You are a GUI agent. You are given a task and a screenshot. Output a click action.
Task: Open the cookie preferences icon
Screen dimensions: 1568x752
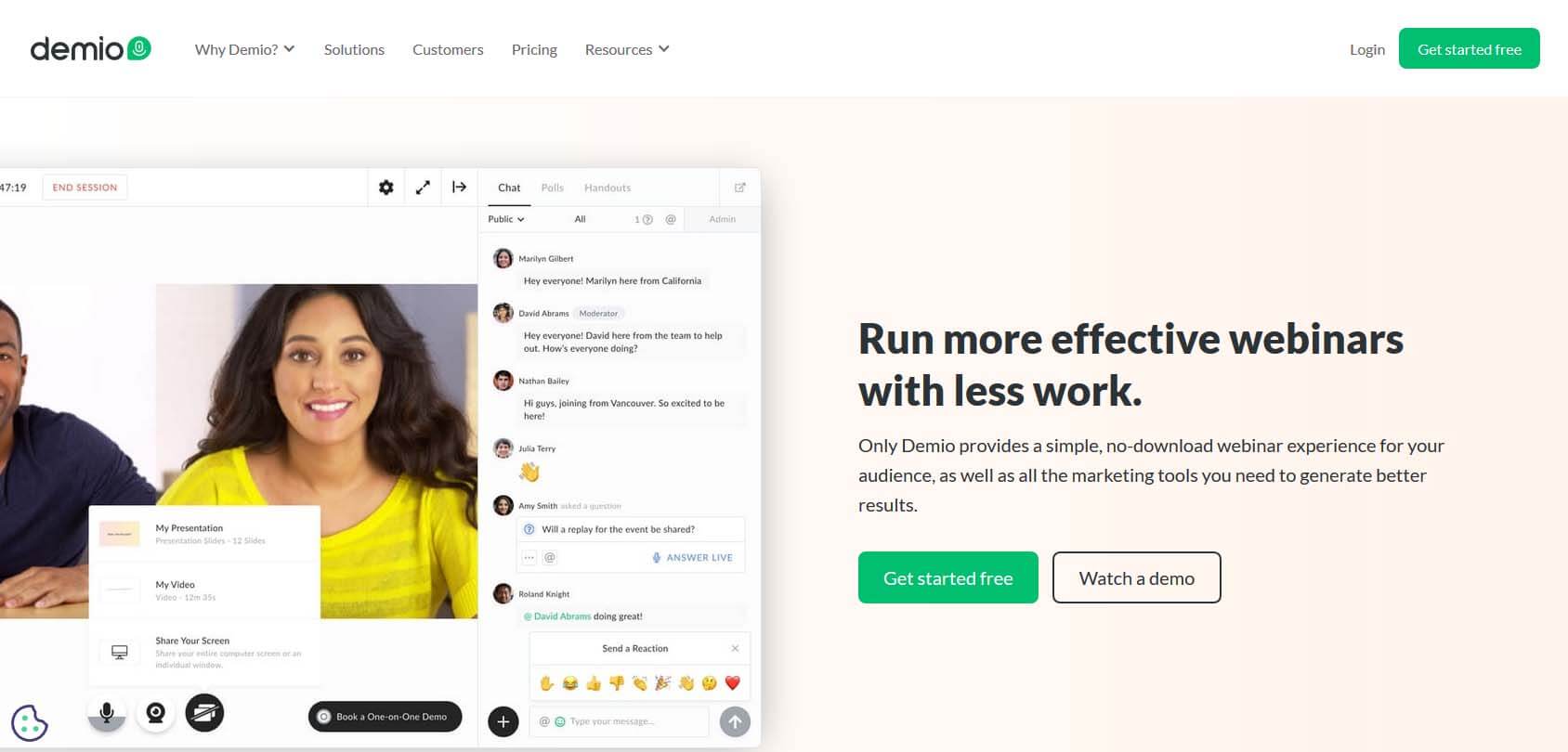(30, 722)
